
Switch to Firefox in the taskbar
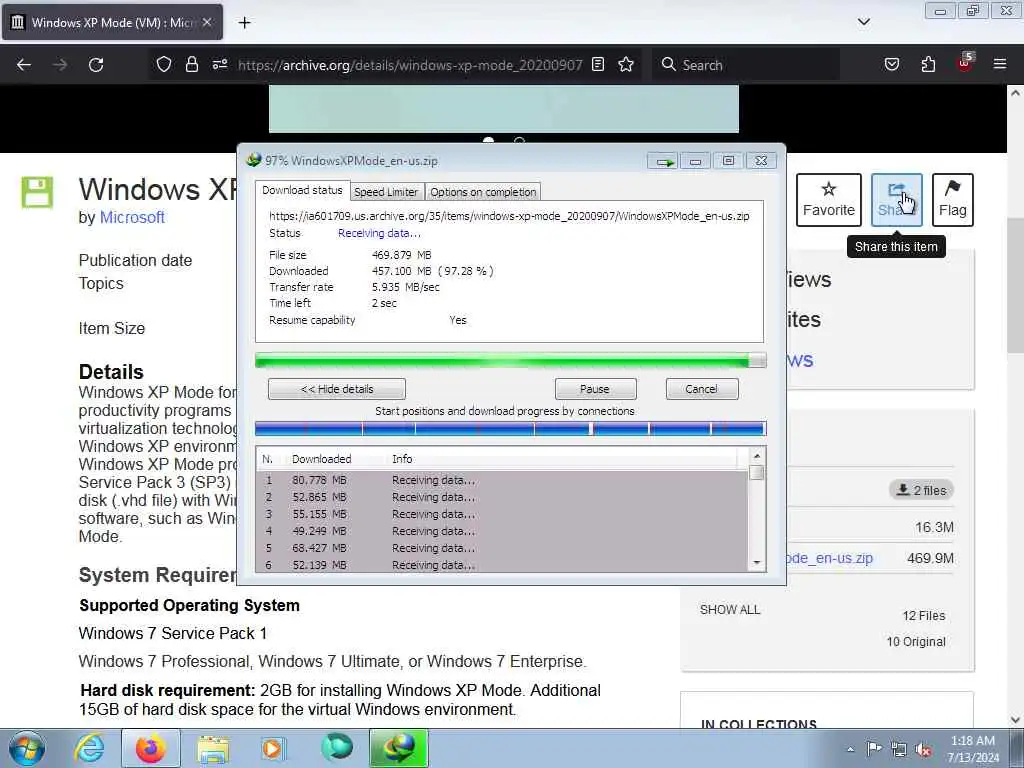tap(151, 748)
